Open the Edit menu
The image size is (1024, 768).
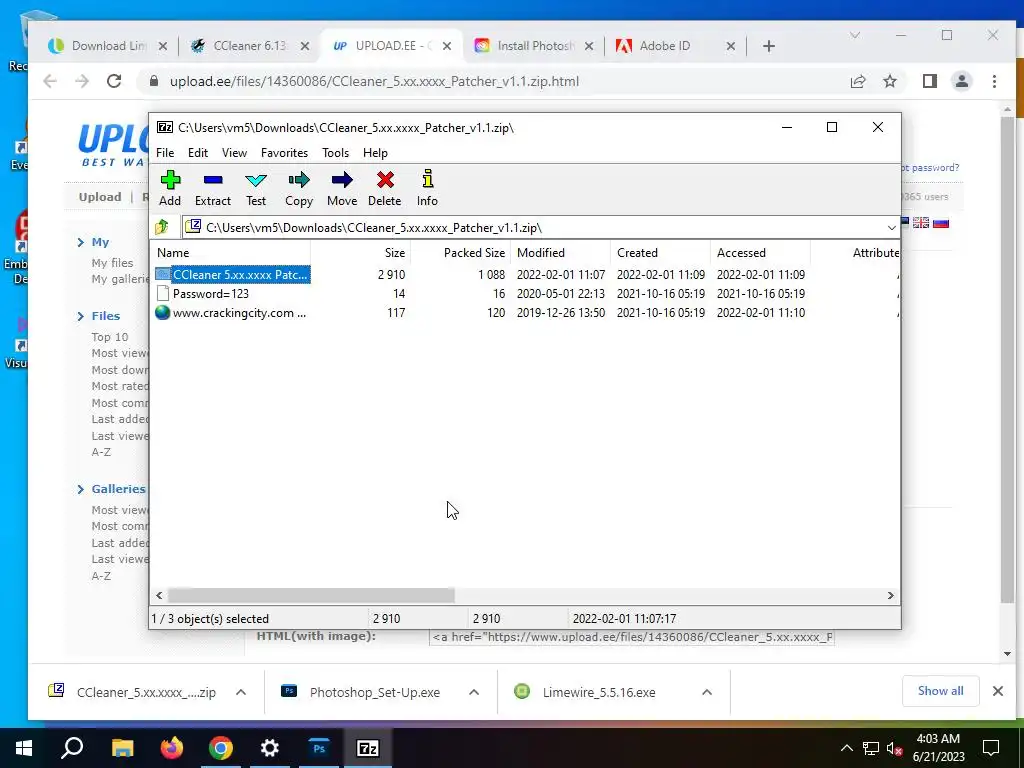[x=198, y=153]
